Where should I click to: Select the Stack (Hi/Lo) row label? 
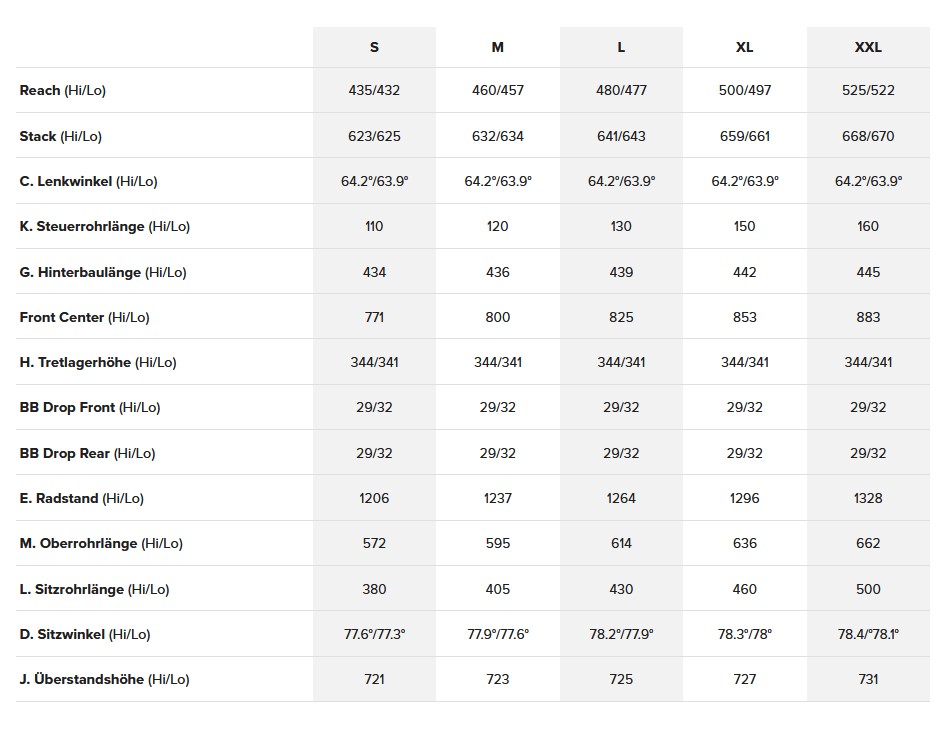pyautogui.click(x=60, y=136)
